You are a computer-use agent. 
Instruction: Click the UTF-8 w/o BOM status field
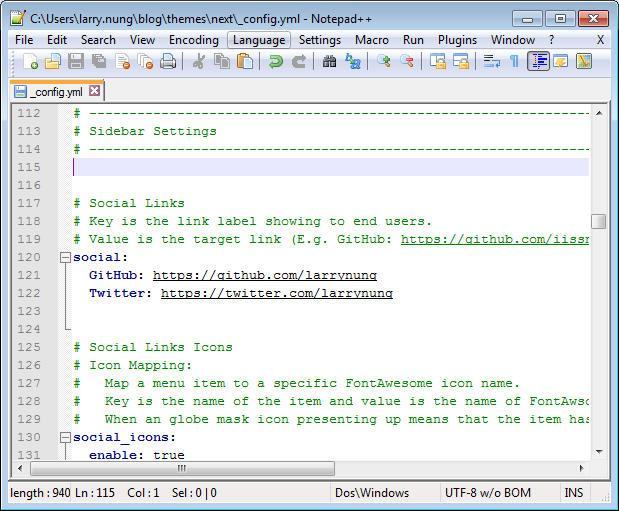pyautogui.click(x=499, y=493)
